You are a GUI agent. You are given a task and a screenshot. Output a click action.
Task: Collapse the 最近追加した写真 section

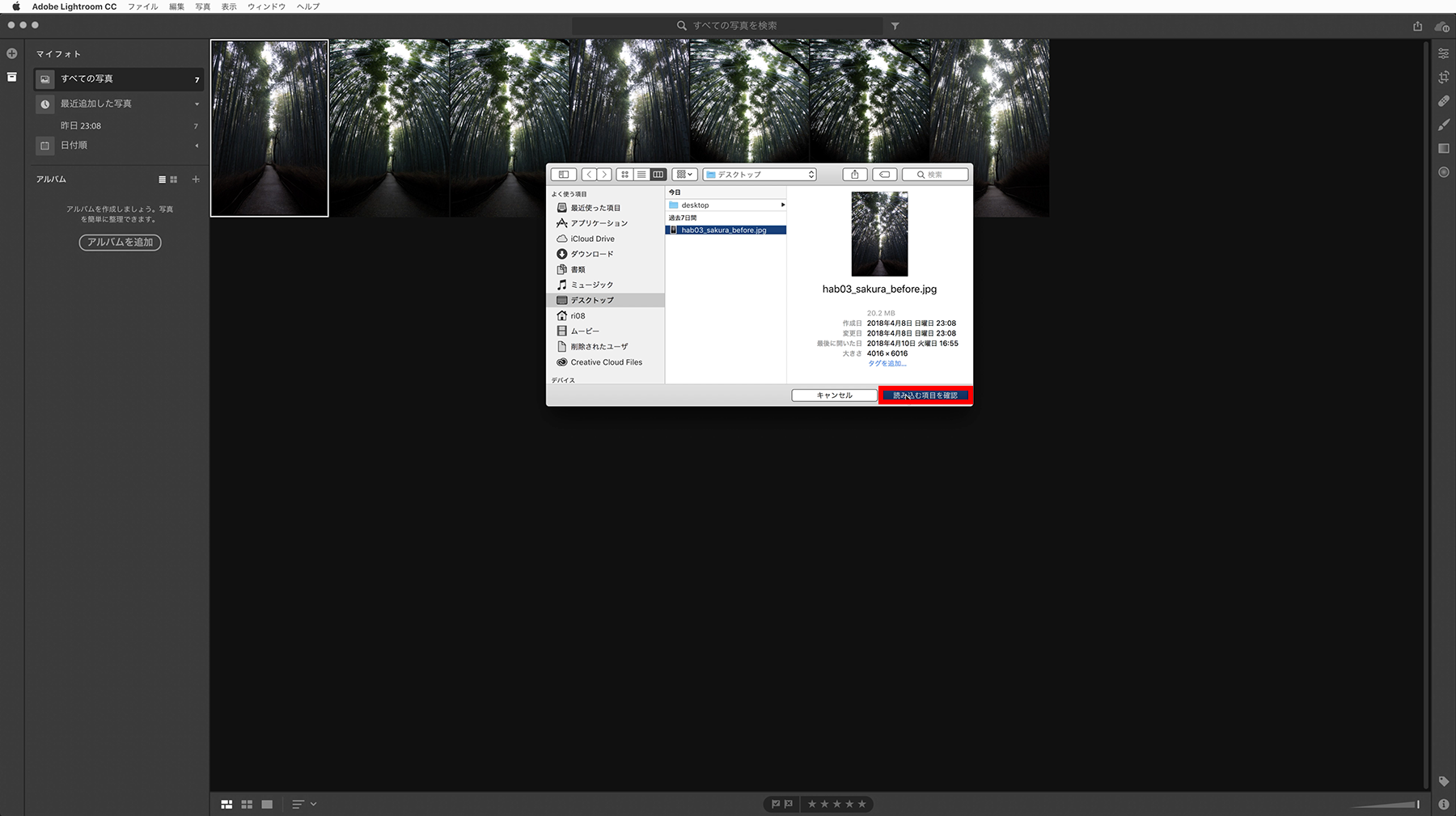(197, 104)
